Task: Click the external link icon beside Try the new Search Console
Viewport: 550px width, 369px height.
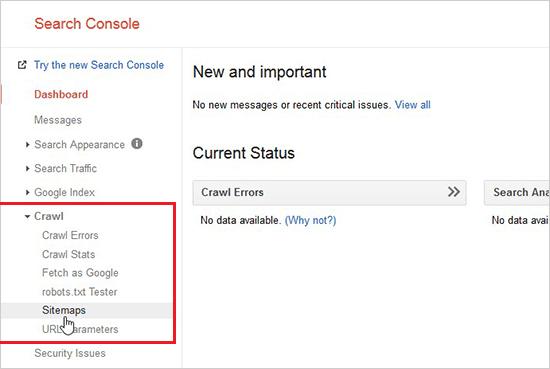Action: point(22,65)
